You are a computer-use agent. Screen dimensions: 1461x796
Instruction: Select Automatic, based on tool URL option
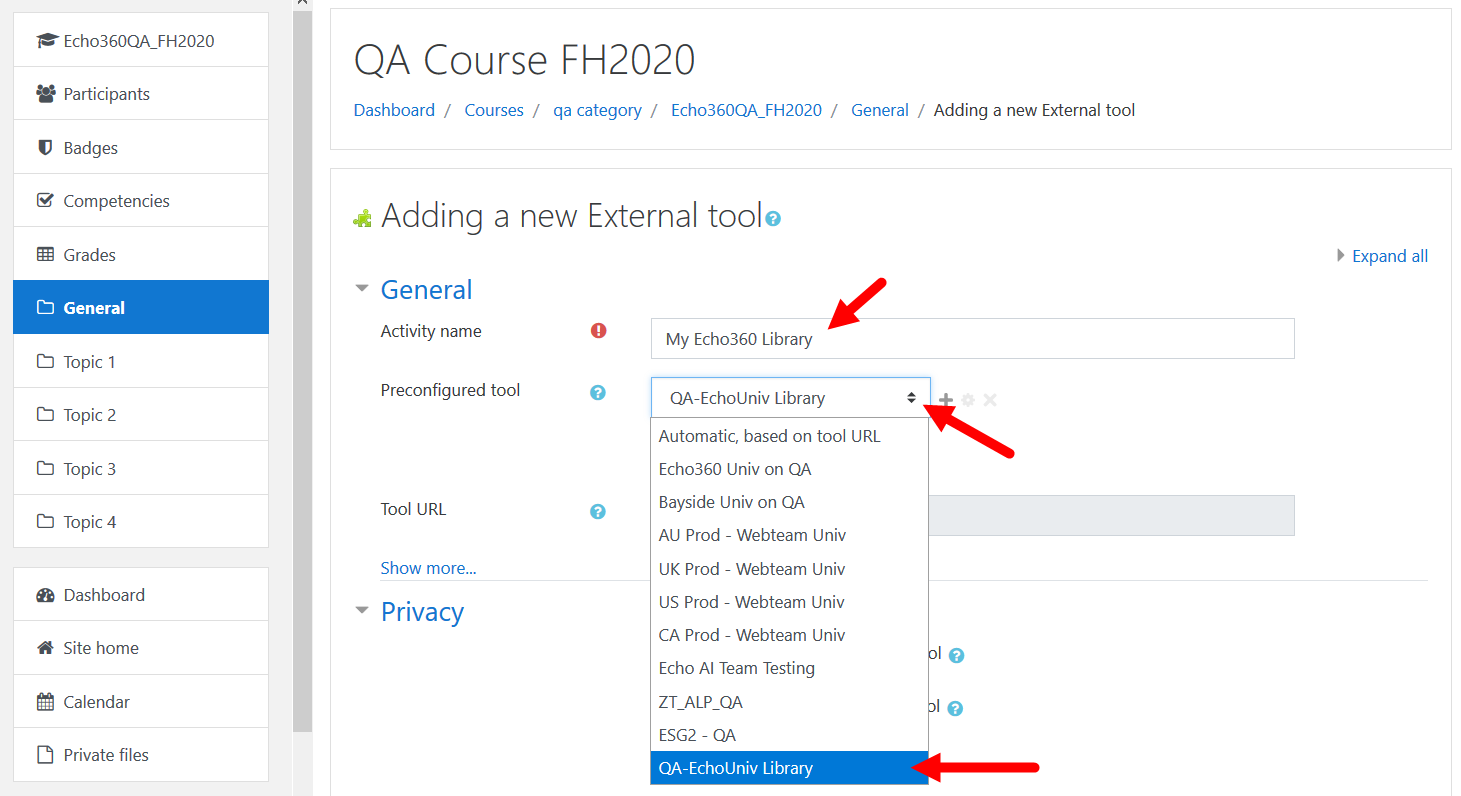[x=789, y=436]
